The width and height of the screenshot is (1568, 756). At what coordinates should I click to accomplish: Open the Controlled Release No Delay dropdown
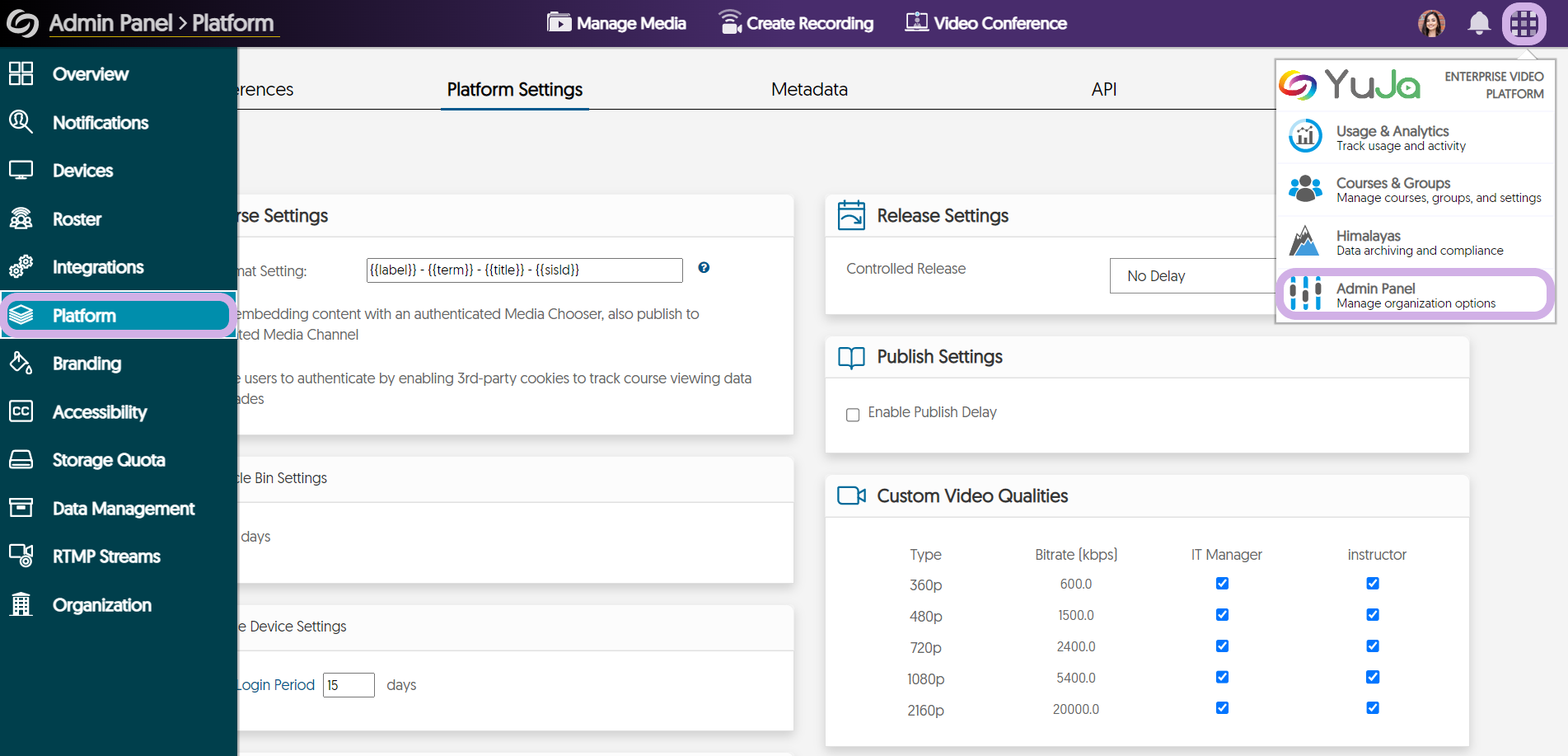pos(1191,276)
